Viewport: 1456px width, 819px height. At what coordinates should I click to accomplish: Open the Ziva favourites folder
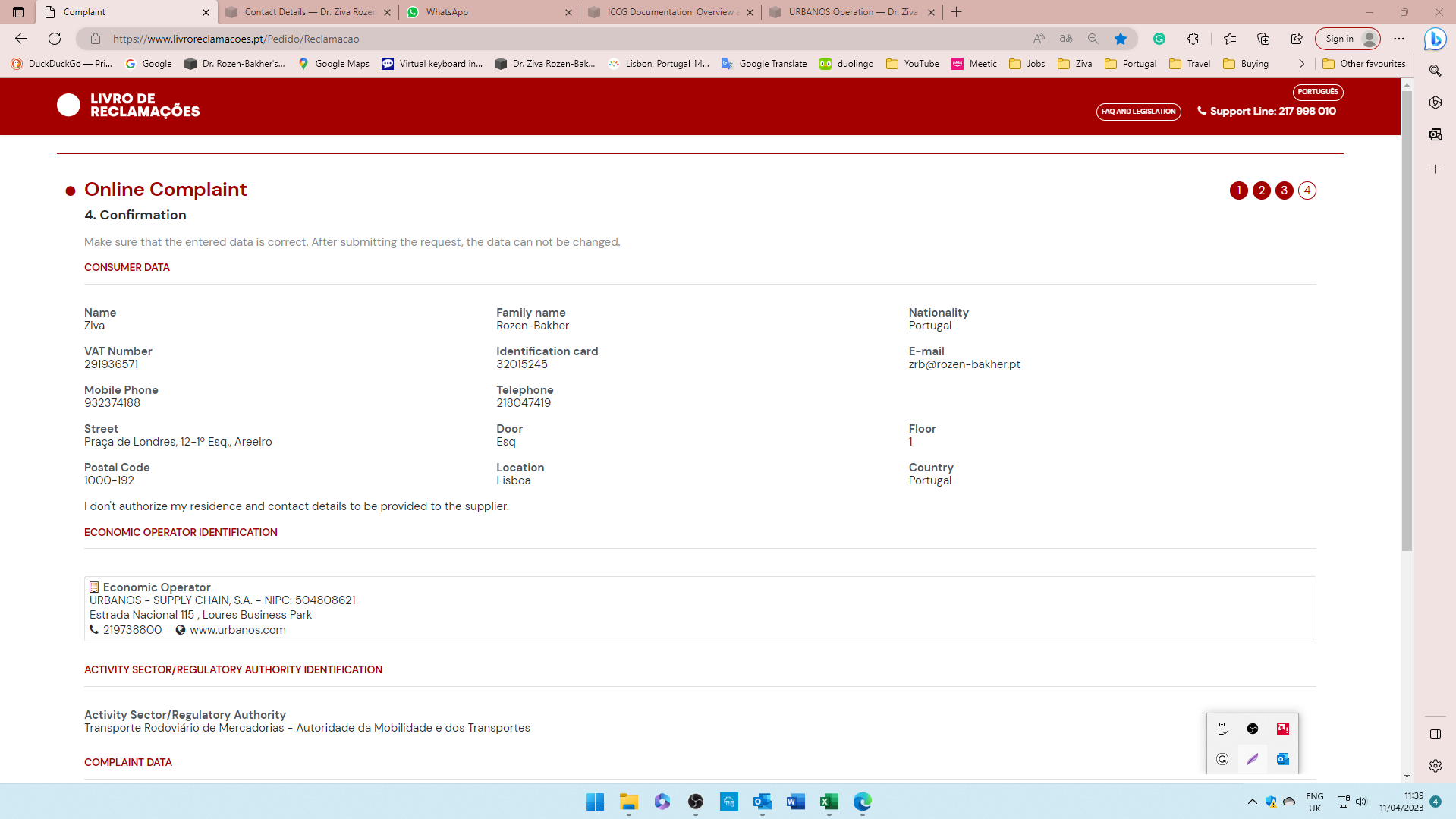[x=1075, y=64]
